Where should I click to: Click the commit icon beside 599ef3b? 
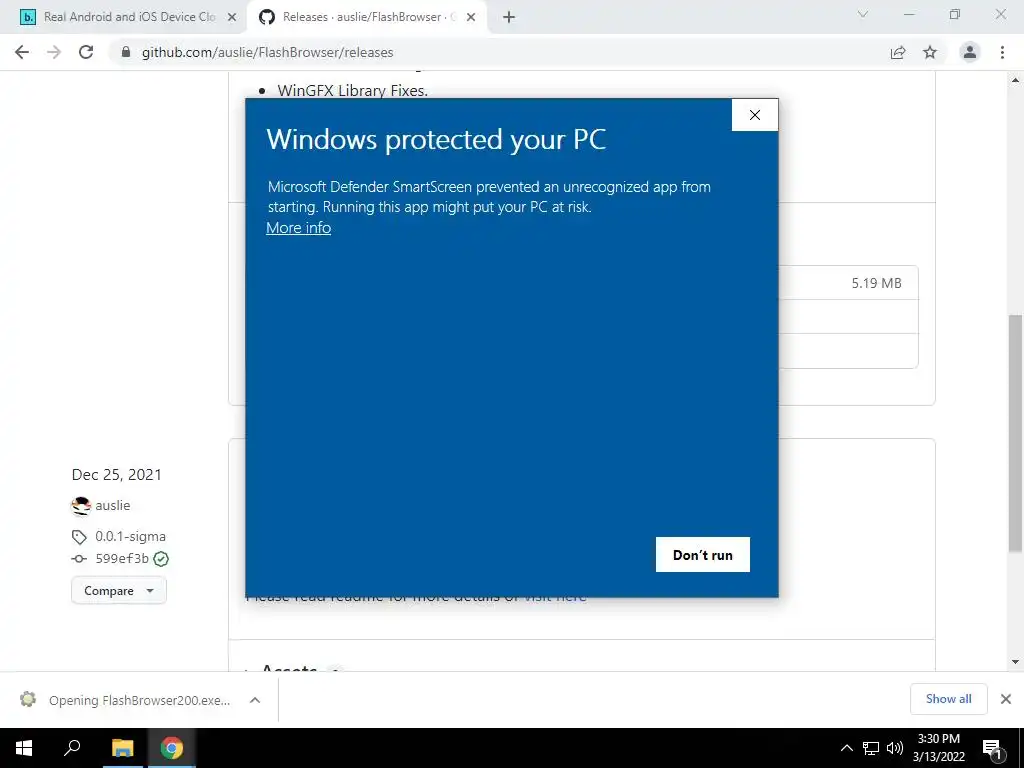coord(79,559)
